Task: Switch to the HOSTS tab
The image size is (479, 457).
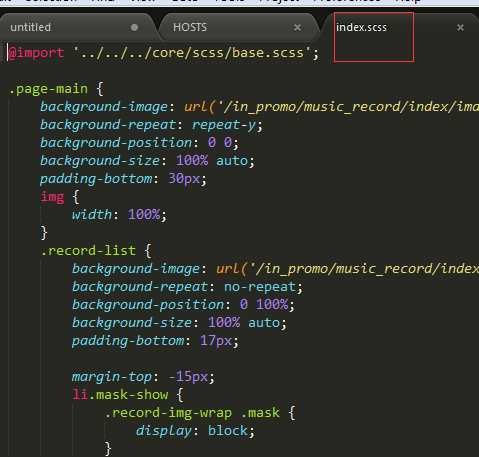Action: pyautogui.click(x=190, y=27)
